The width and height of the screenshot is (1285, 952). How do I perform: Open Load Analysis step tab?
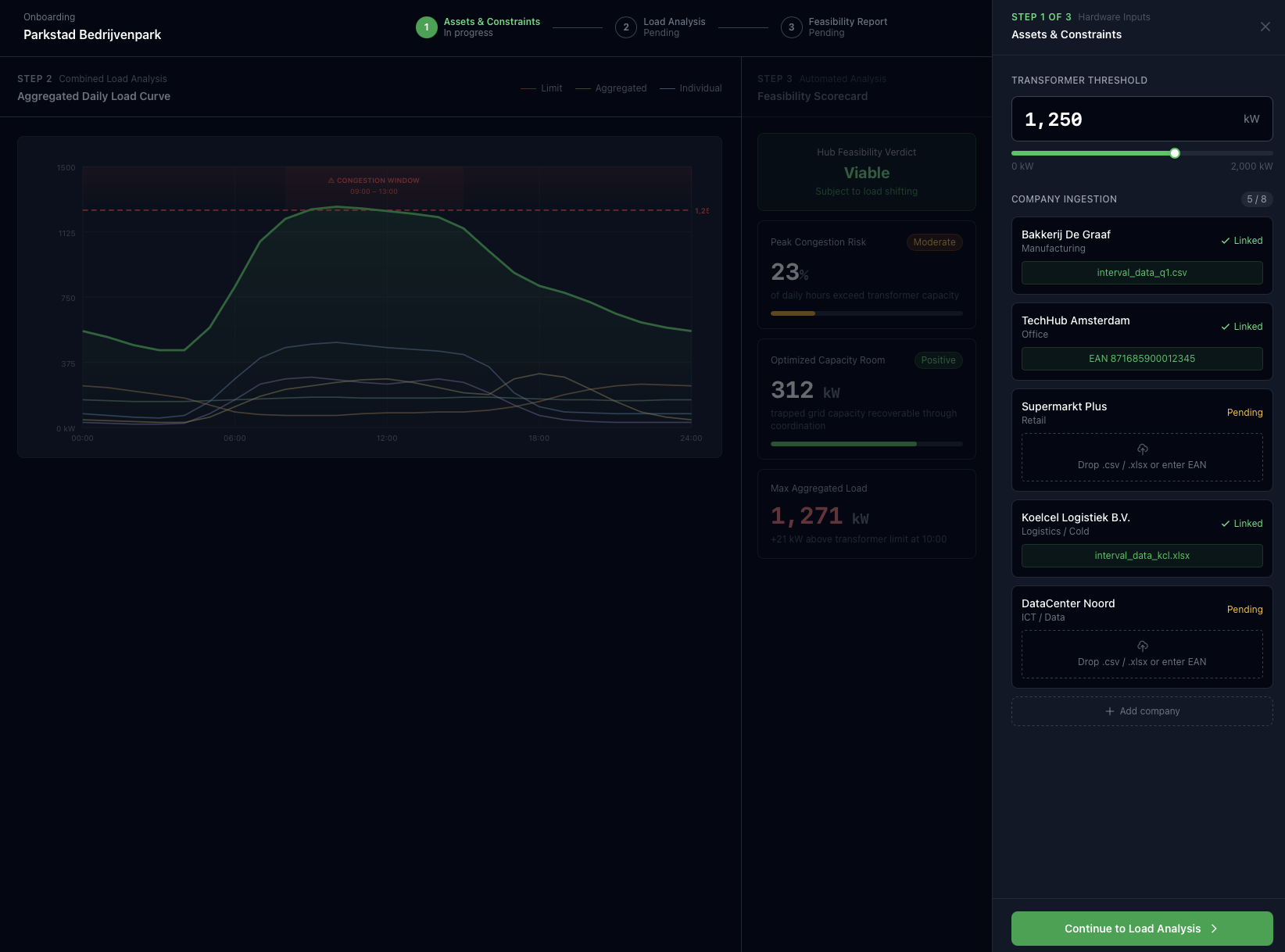(660, 27)
